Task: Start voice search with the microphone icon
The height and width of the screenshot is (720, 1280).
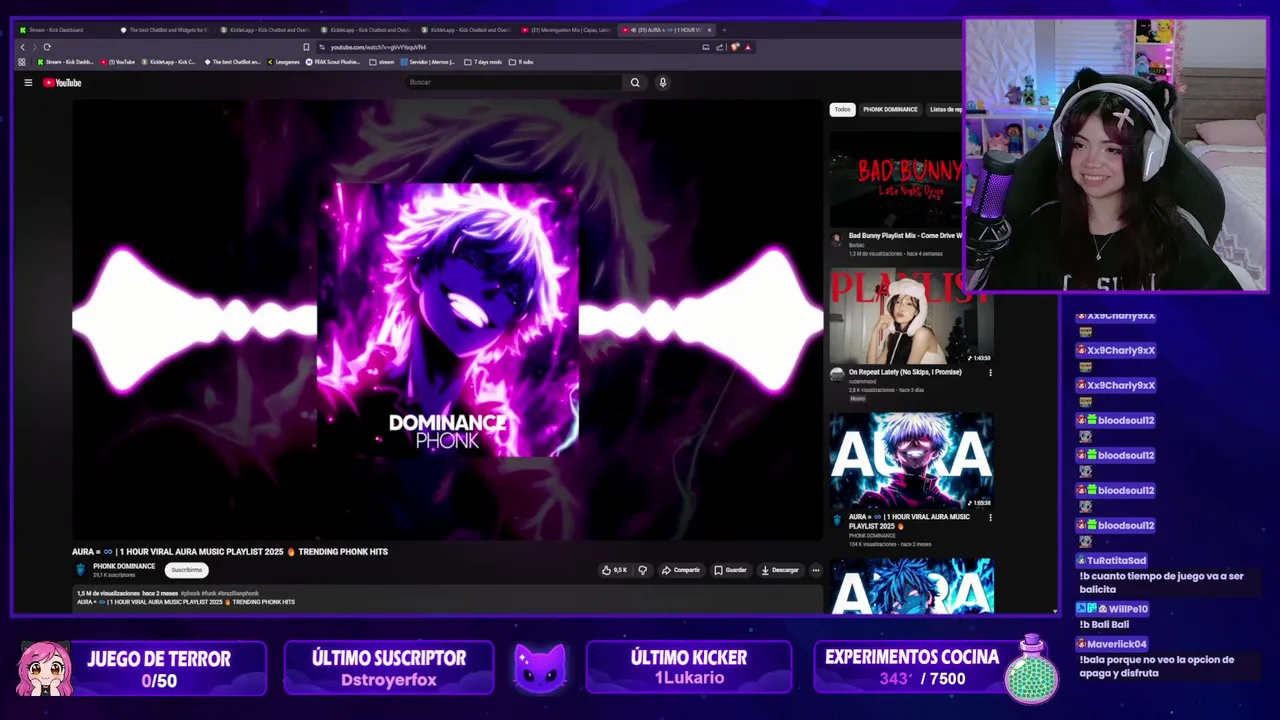Action: tap(662, 82)
